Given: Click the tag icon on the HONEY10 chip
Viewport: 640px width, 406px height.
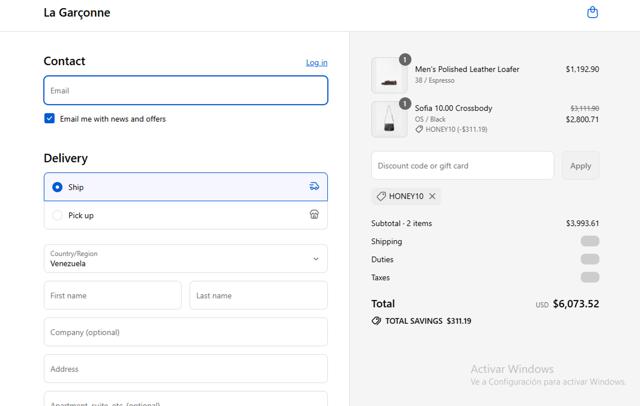Looking at the screenshot, I should click(381, 196).
